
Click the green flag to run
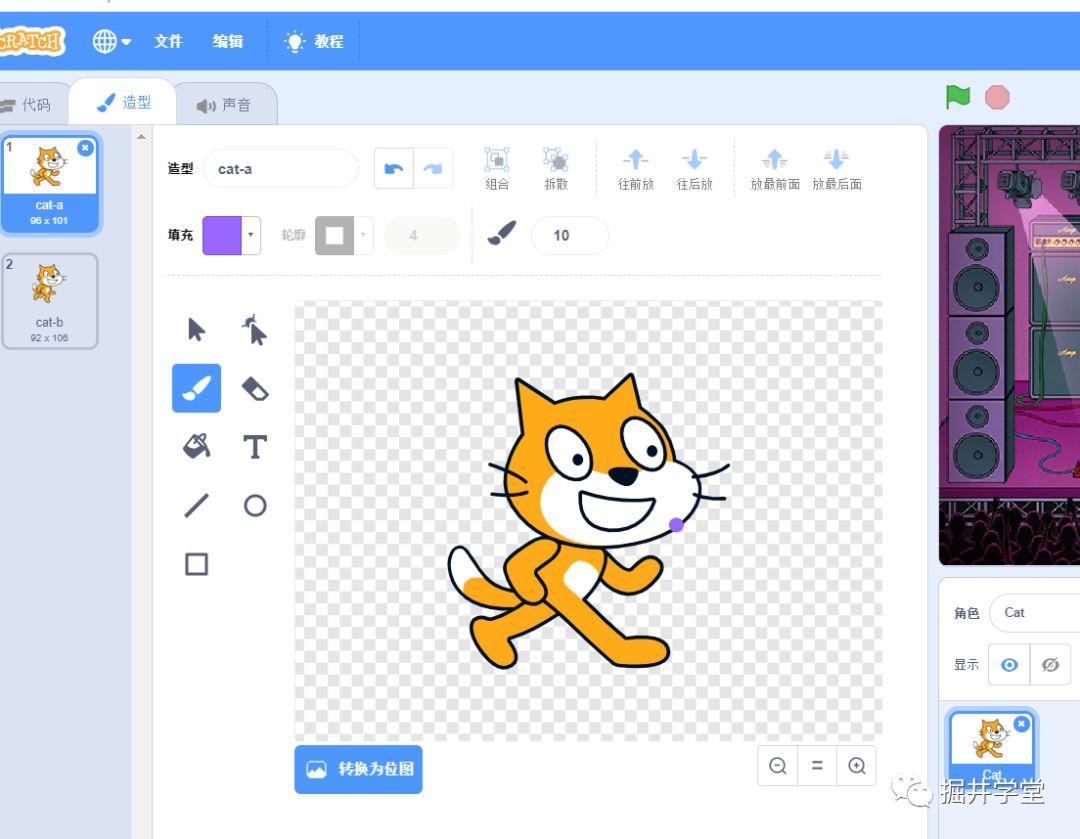click(x=957, y=97)
